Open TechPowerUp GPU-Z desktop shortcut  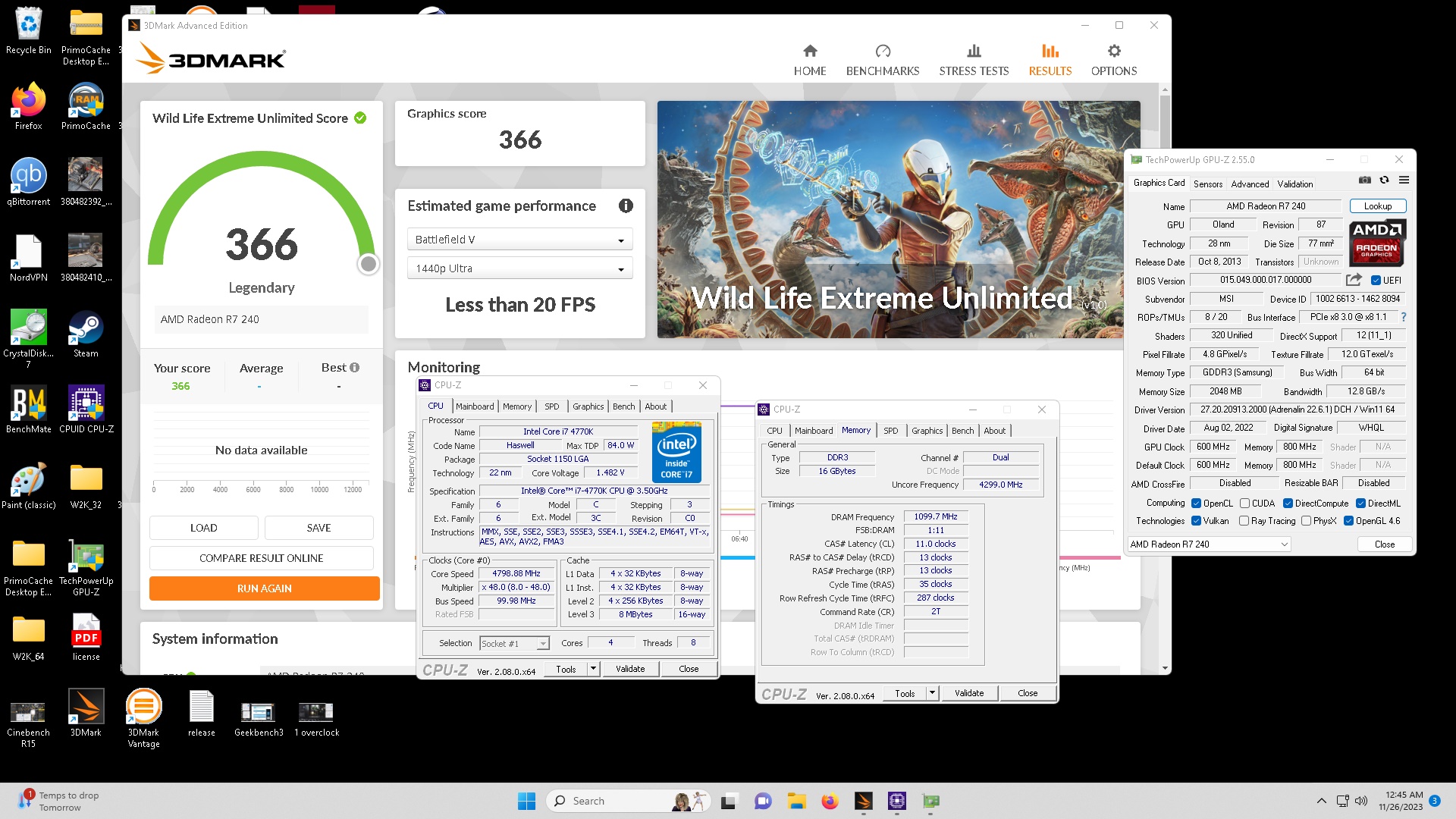click(86, 567)
